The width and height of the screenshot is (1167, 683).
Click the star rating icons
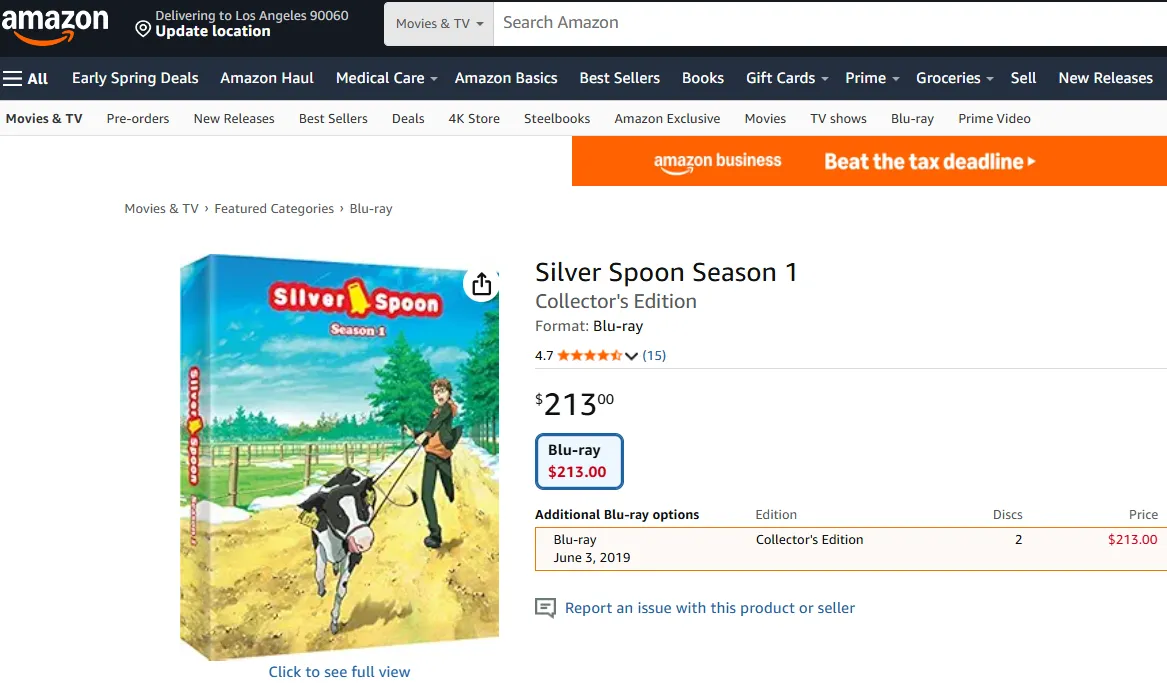pyautogui.click(x=589, y=355)
